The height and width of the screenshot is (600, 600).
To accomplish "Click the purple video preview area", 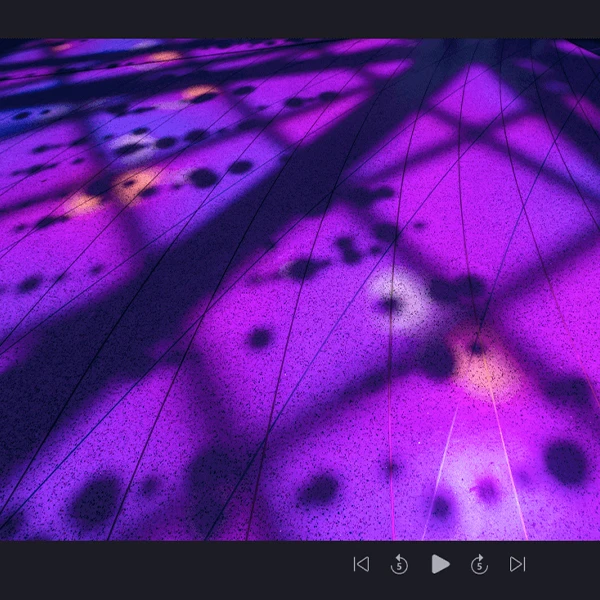I will coord(300,290).
